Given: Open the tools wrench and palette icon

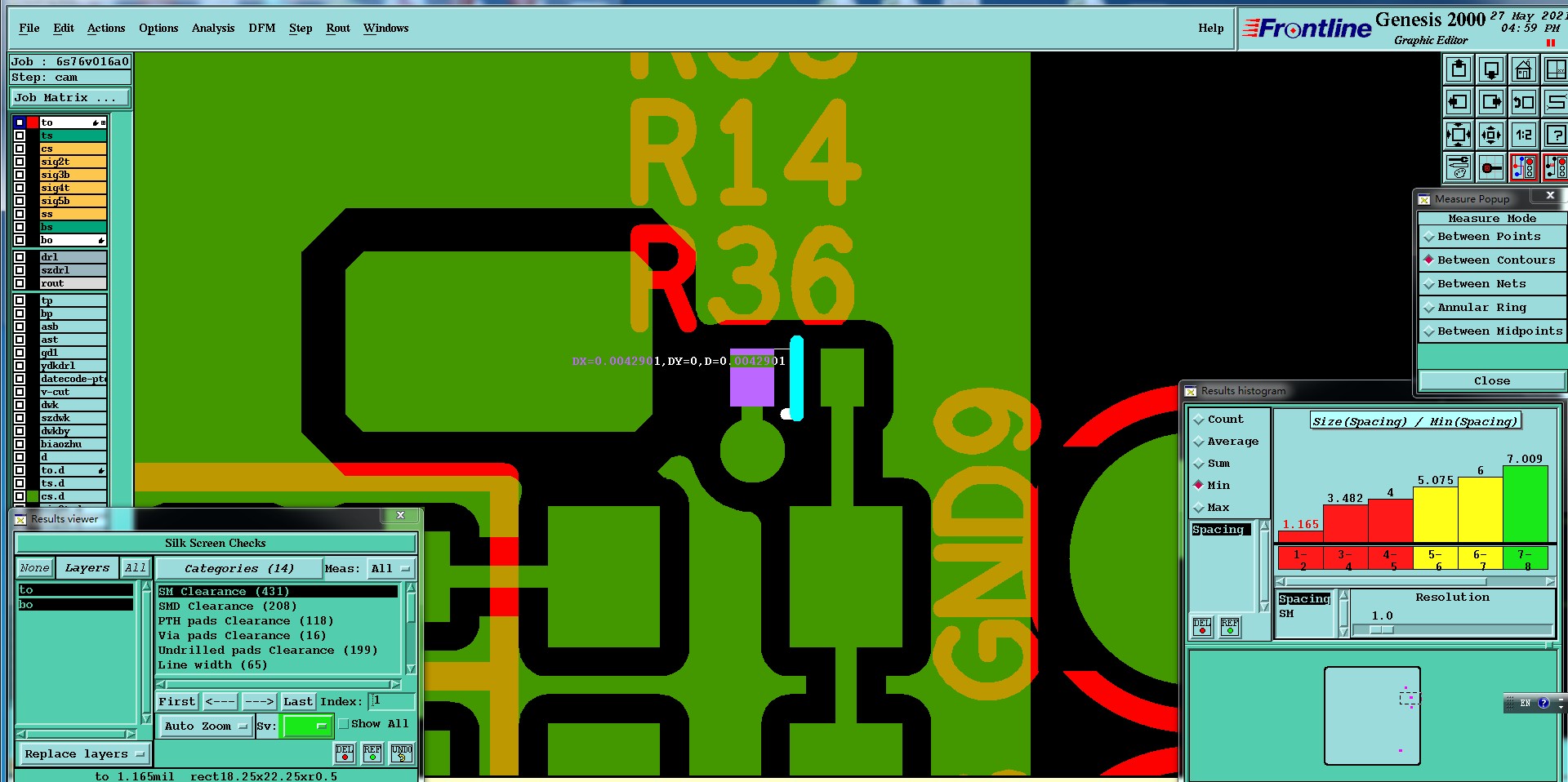Looking at the screenshot, I should click(1459, 167).
